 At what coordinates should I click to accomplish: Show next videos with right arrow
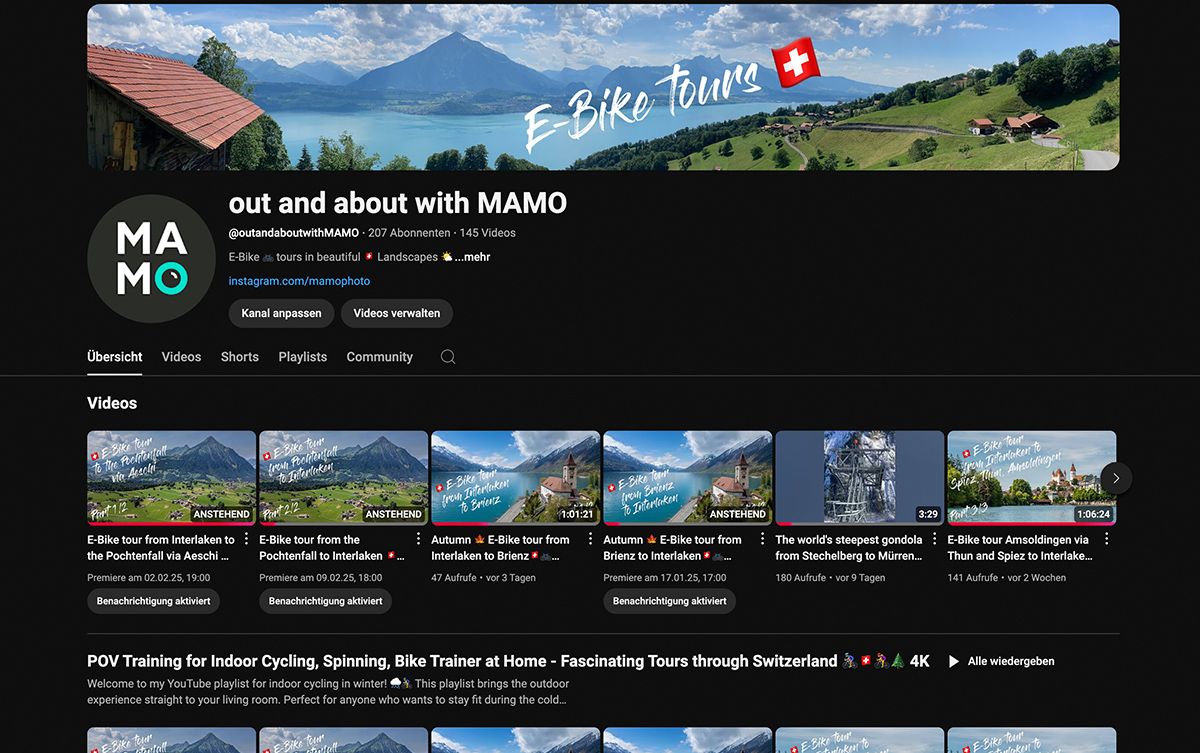click(1116, 478)
